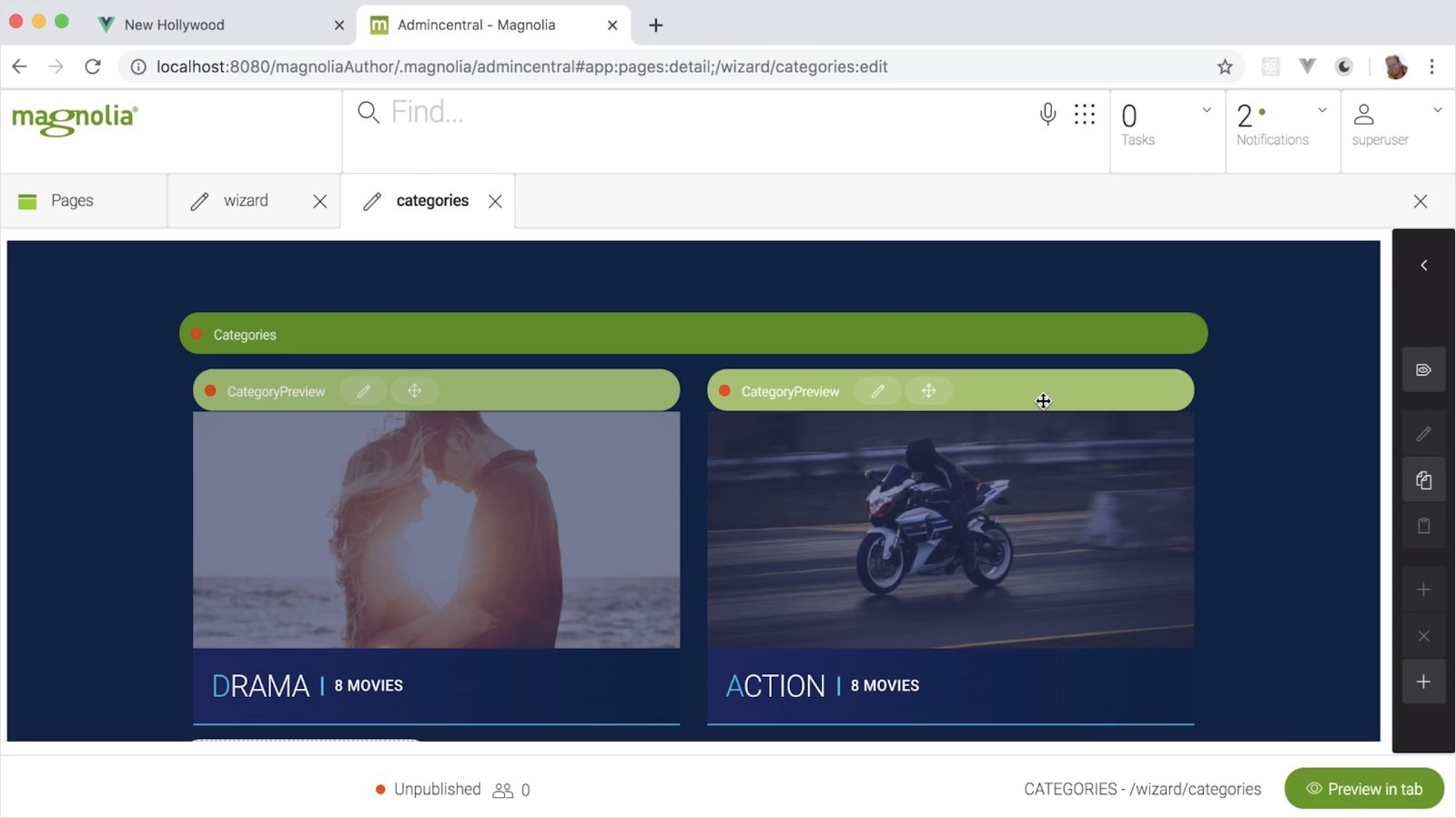This screenshot has height=818, width=1456.
Task: Click the move icon on Action CategoryPreview
Action: 928,391
